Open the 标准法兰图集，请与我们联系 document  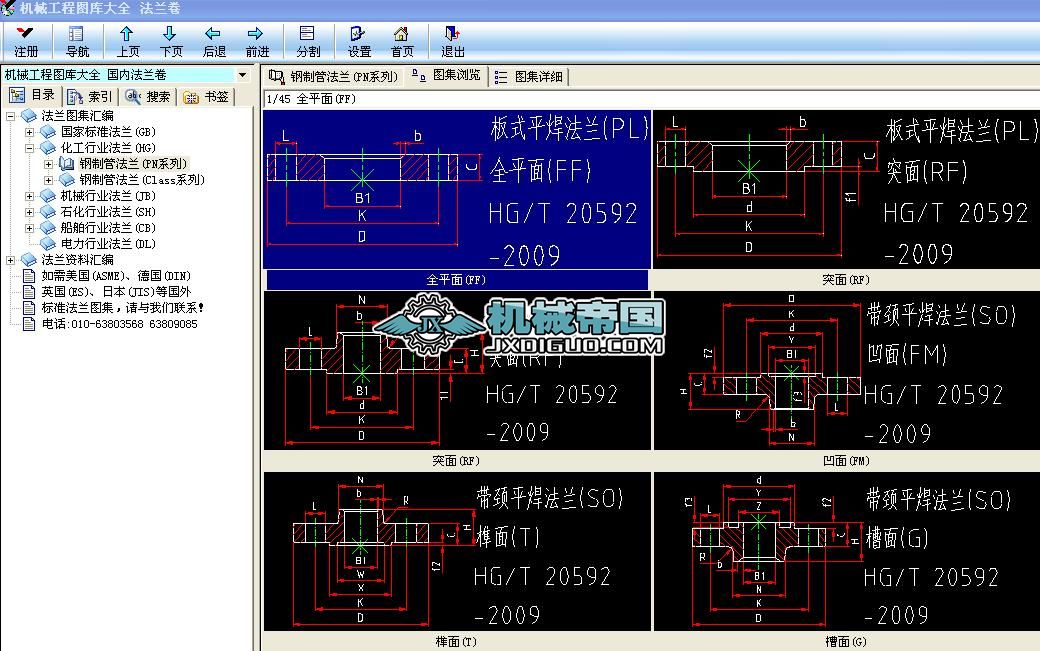point(123,307)
